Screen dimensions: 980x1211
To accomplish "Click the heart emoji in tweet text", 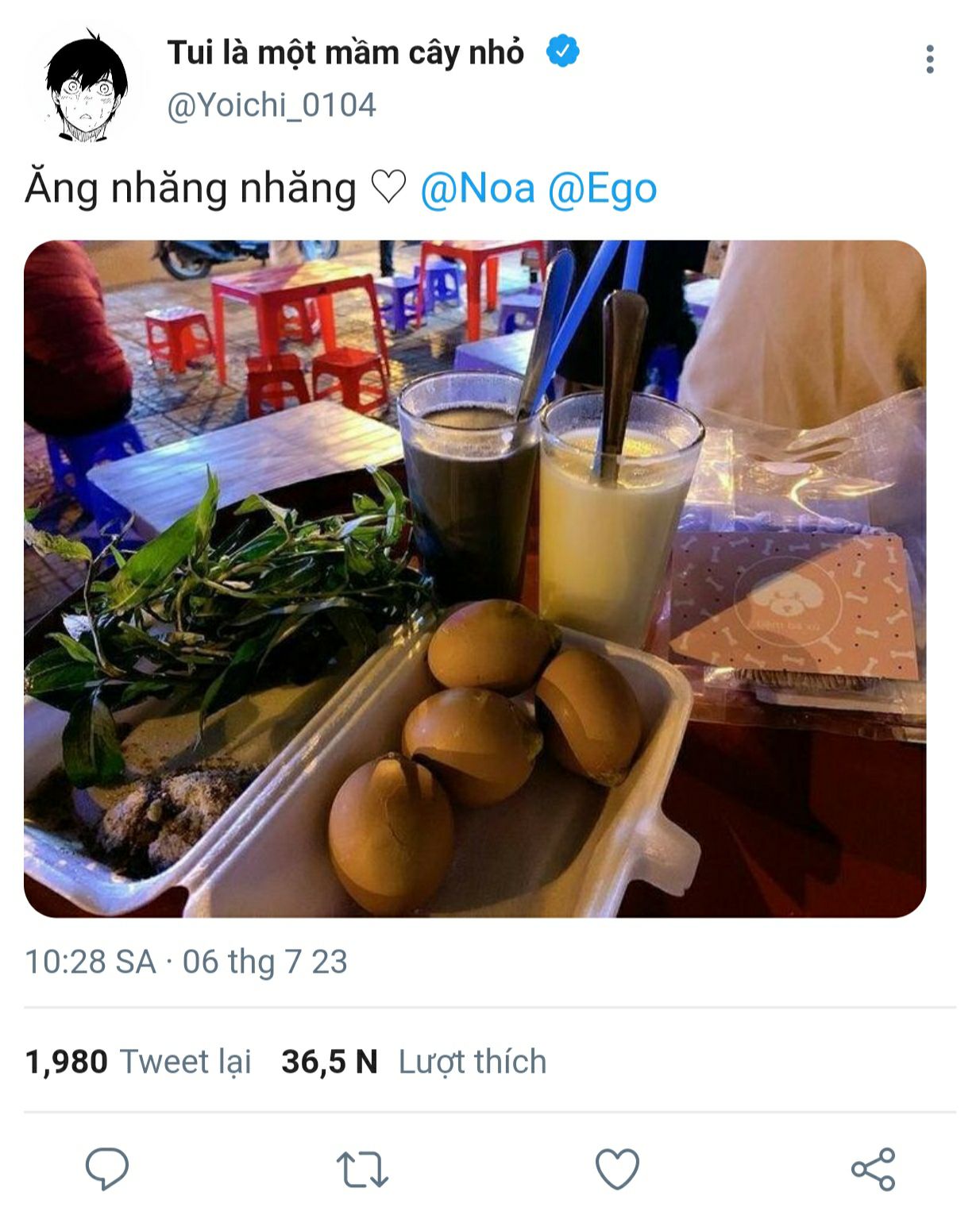I will (x=388, y=188).
